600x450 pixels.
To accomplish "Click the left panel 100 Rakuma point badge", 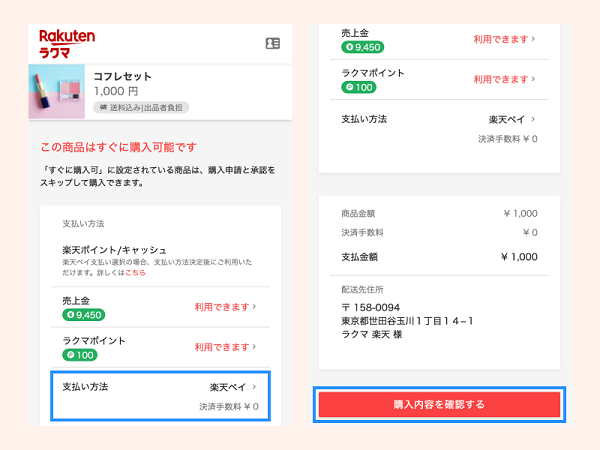I will [x=80, y=355].
